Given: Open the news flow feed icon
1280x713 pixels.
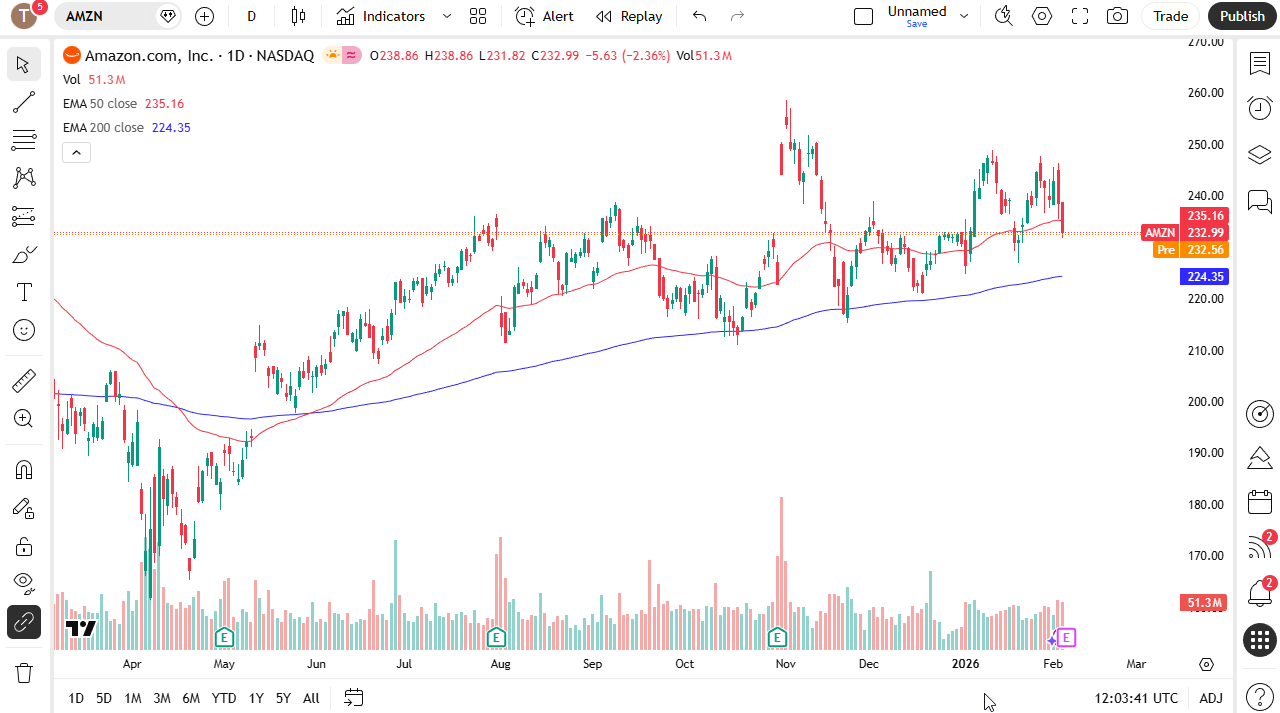Looking at the screenshot, I should pyautogui.click(x=1259, y=548).
